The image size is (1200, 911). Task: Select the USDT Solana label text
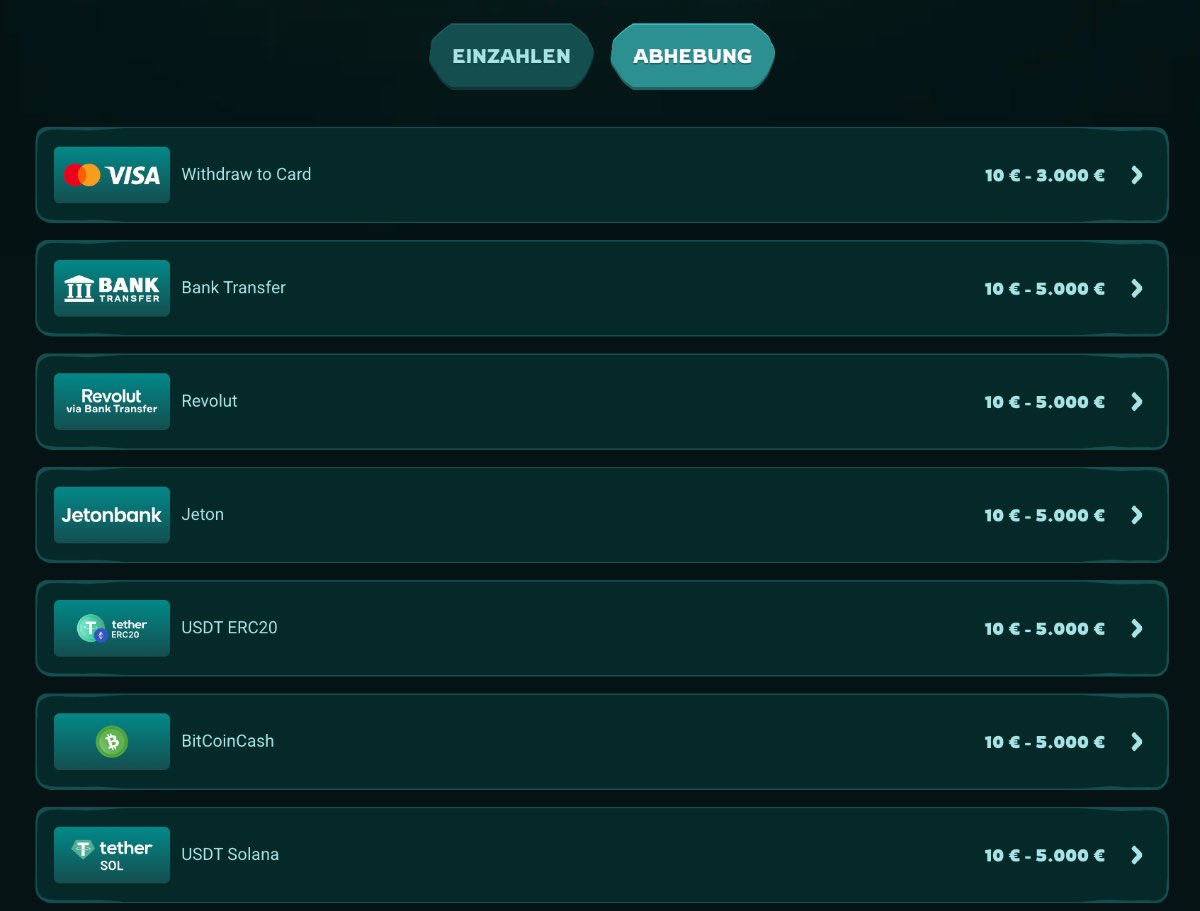pos(230,854)
